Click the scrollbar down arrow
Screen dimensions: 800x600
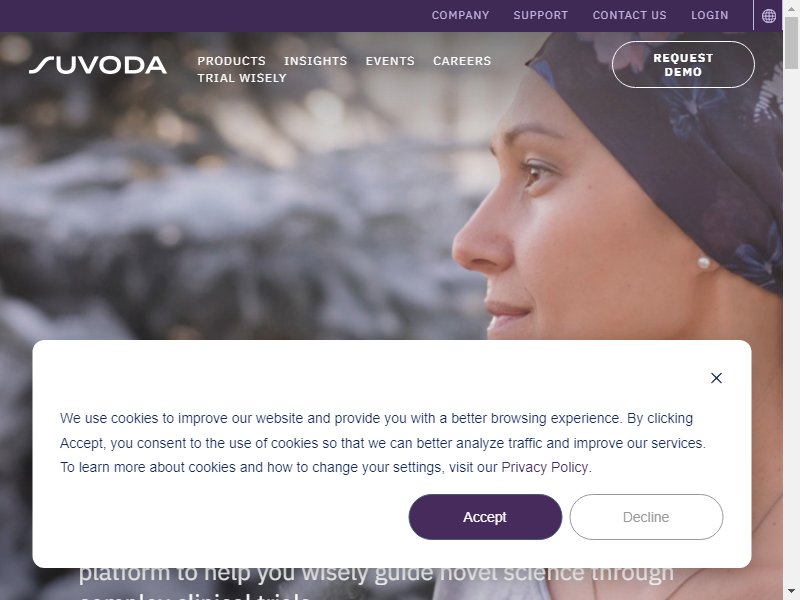[791, 593]
